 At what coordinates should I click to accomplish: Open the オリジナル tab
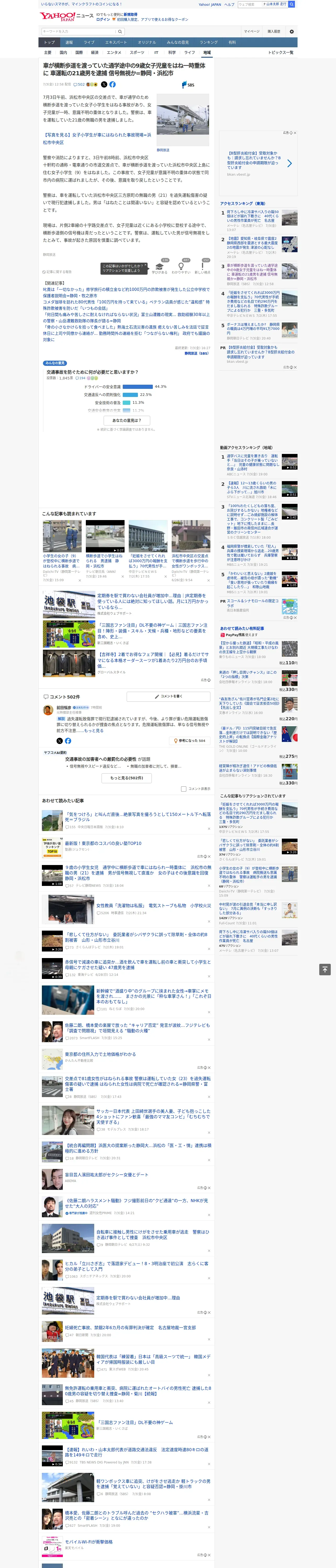click(147, 43)
